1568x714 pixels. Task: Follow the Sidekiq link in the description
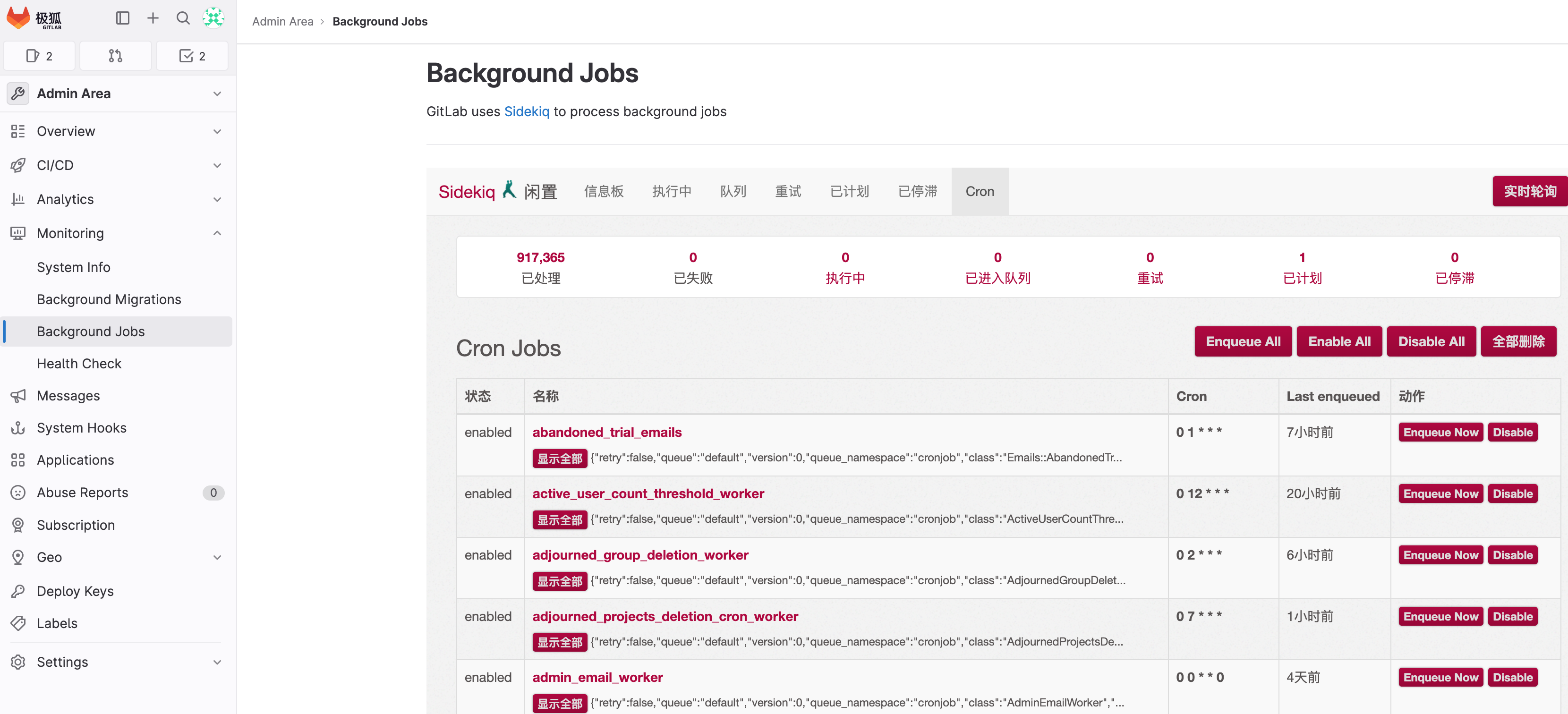coord(527,111)
